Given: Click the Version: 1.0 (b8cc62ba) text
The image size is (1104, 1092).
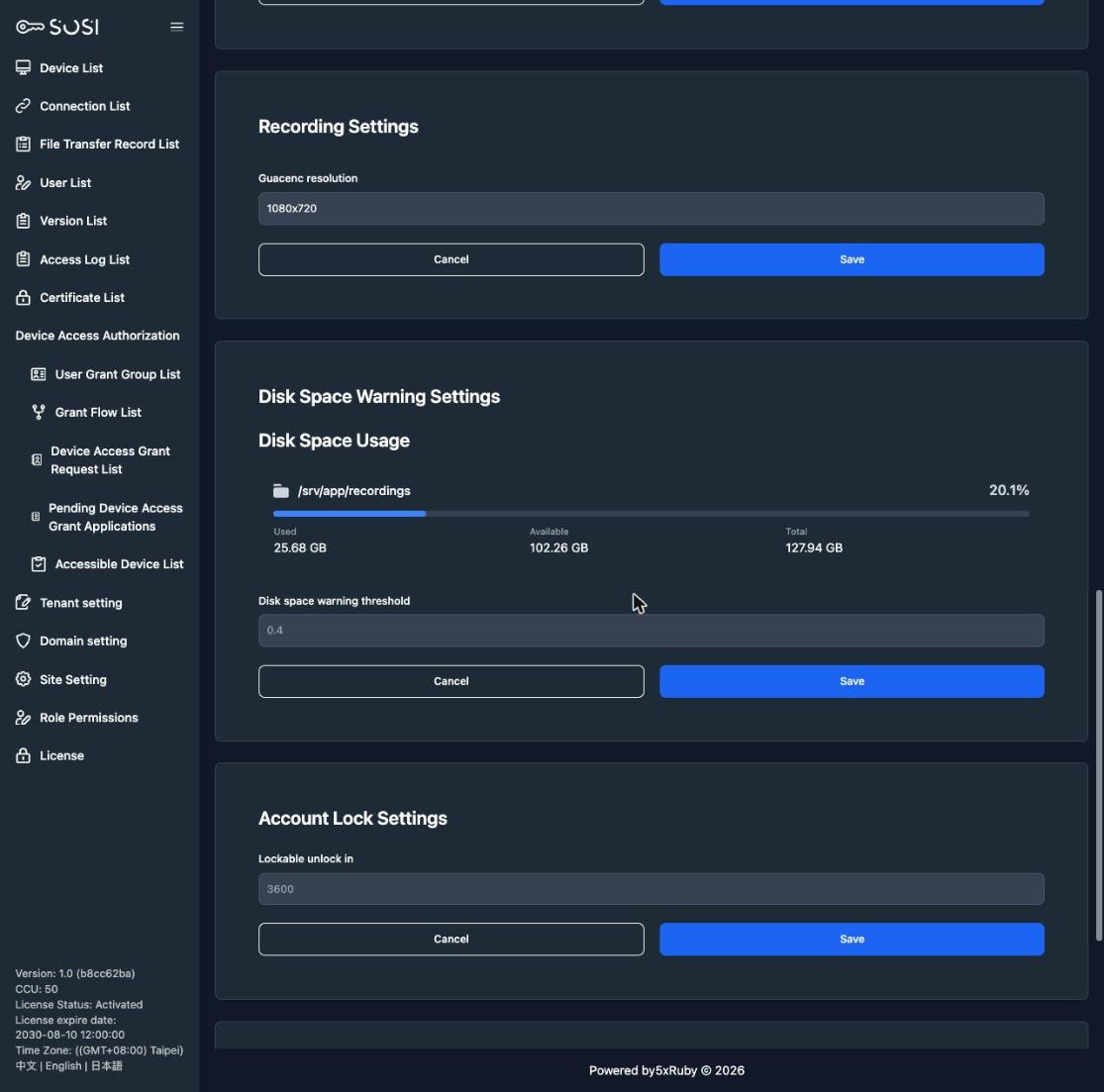Looking at the screenshot, I should (x=74, y=974).
